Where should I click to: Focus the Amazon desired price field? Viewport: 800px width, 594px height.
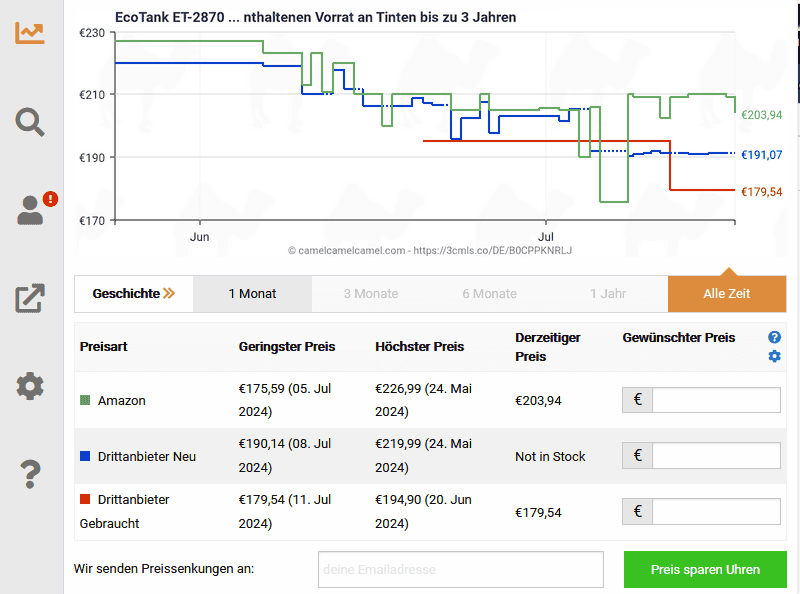[716, 401]
